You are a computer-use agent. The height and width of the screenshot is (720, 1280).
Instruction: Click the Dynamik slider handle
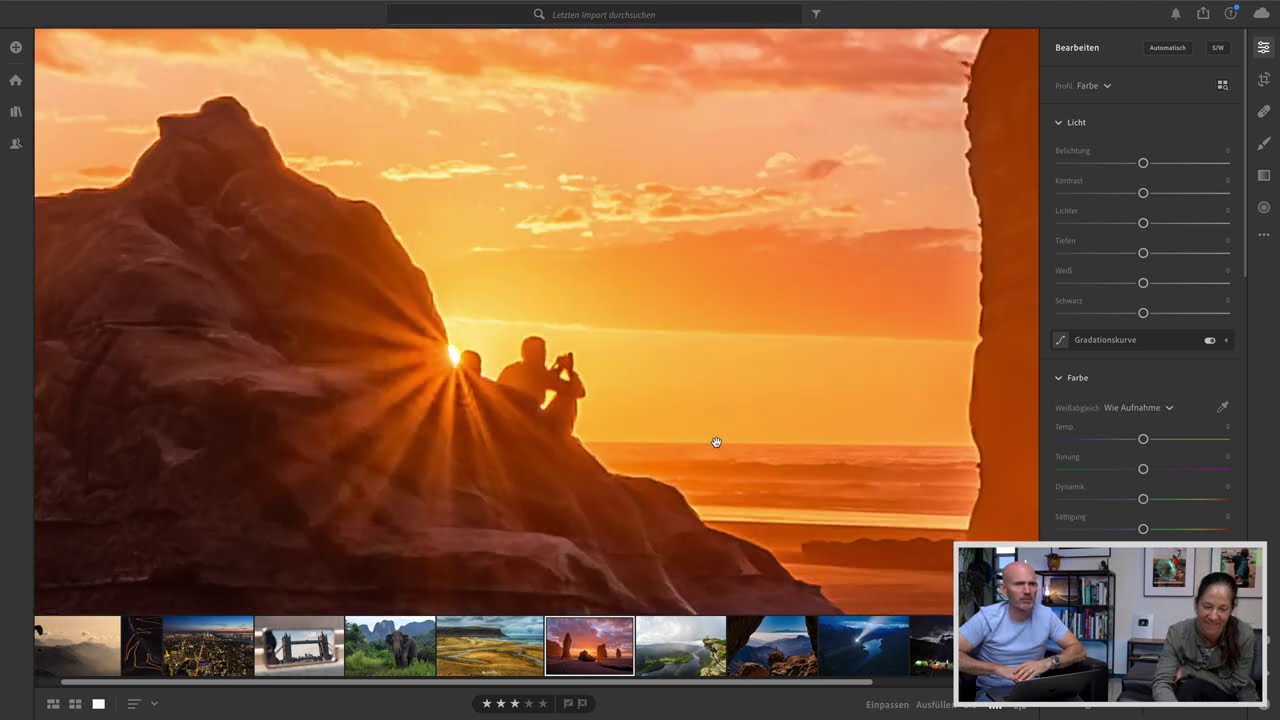coord(1143,499)
